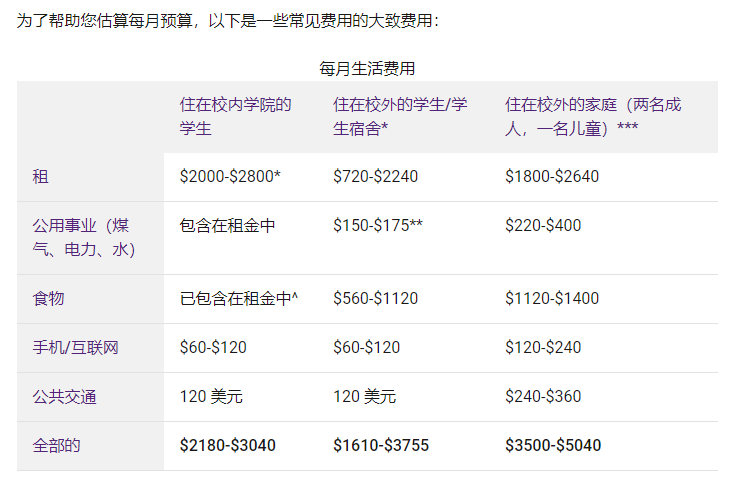This screenshot has height=484, width=742.
Task: Click the $2000-$2800 rent cell
Action: click(x=230, y=176)
